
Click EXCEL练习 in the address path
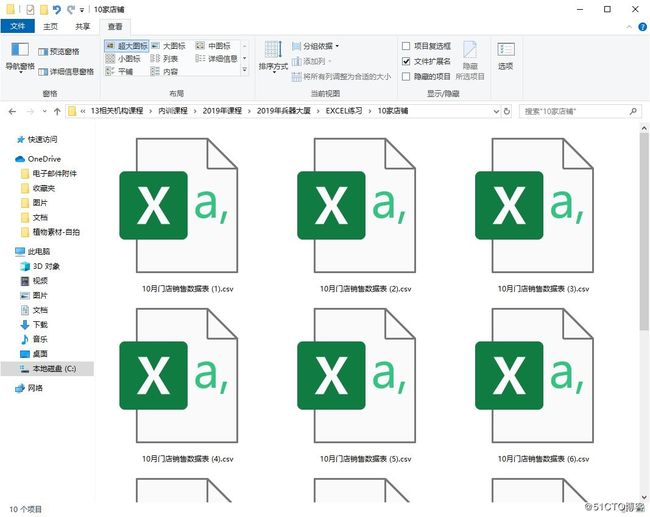(344, 111)
